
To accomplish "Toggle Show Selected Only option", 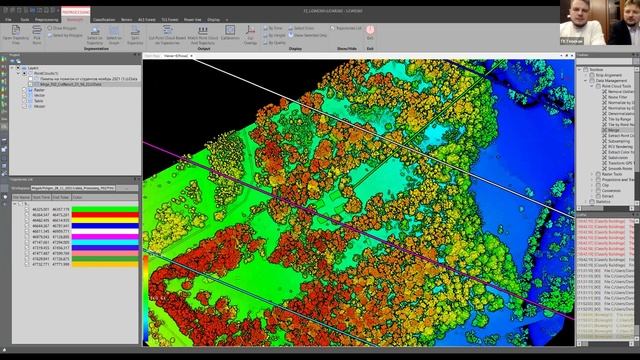I will click(308, 36).
